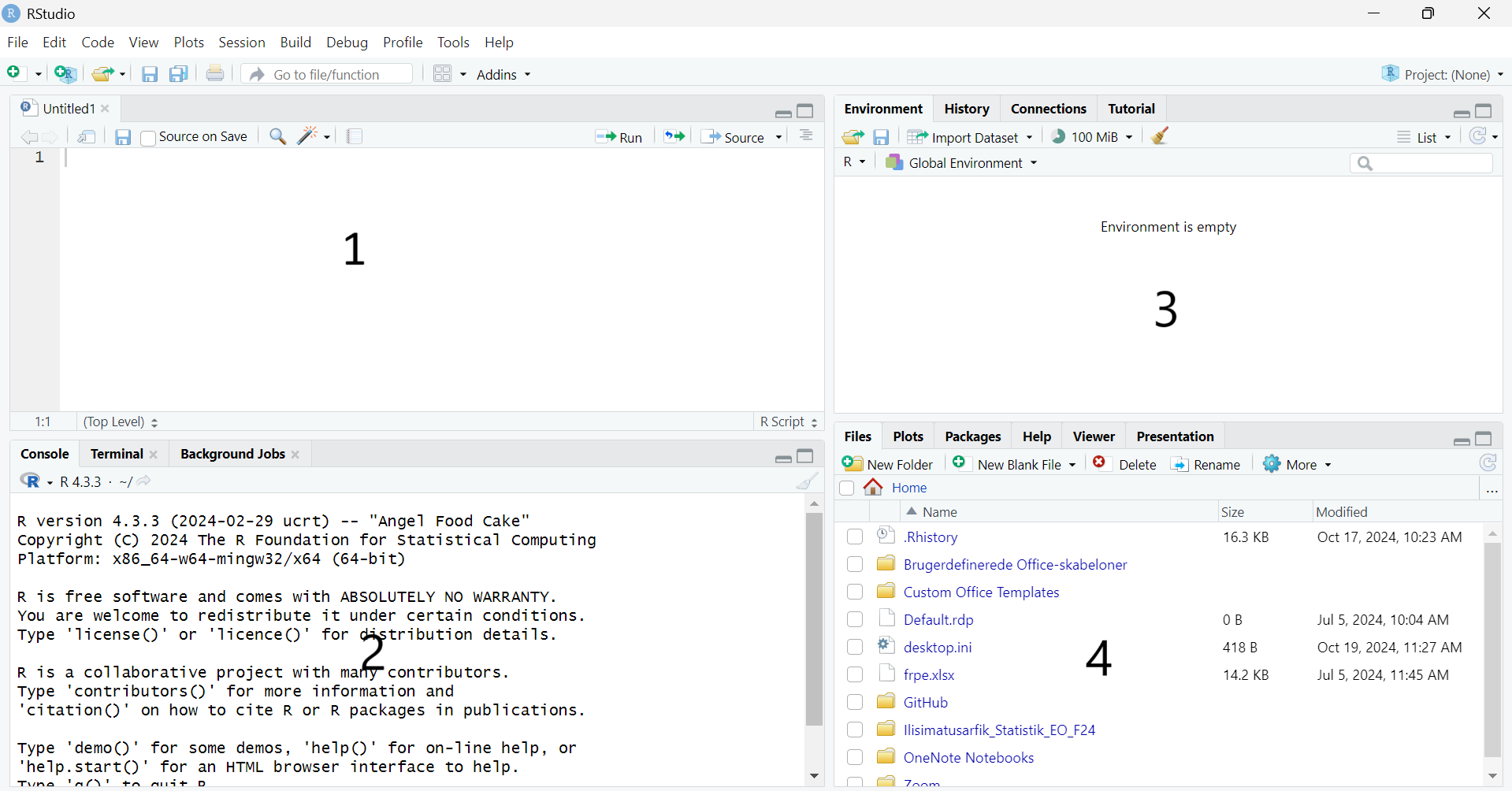Click the Delete button in Files pane
The image size is (1512, 791).
(1125, 464)
